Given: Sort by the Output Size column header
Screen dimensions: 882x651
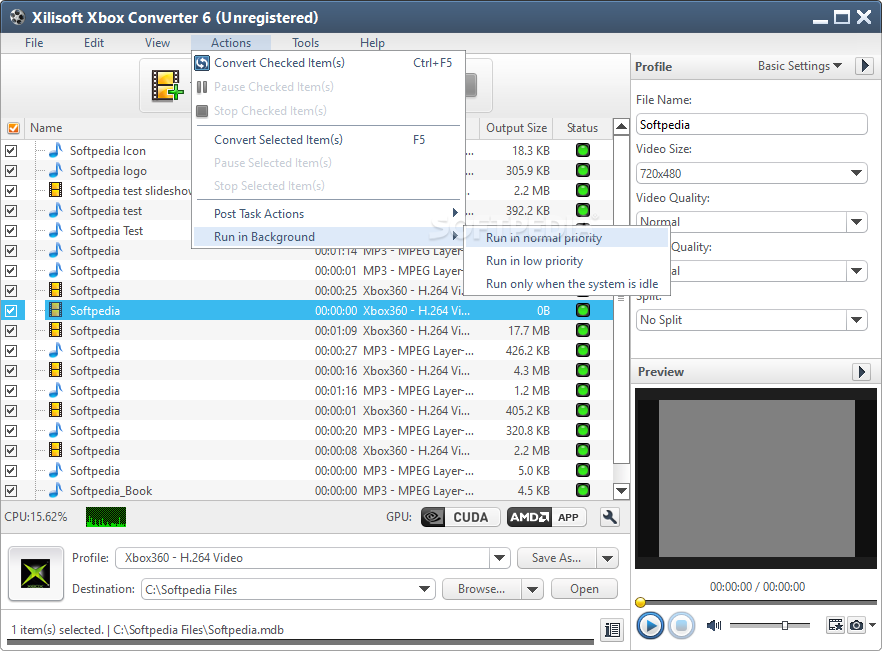Looking at the screenshot, I should 516,128.
